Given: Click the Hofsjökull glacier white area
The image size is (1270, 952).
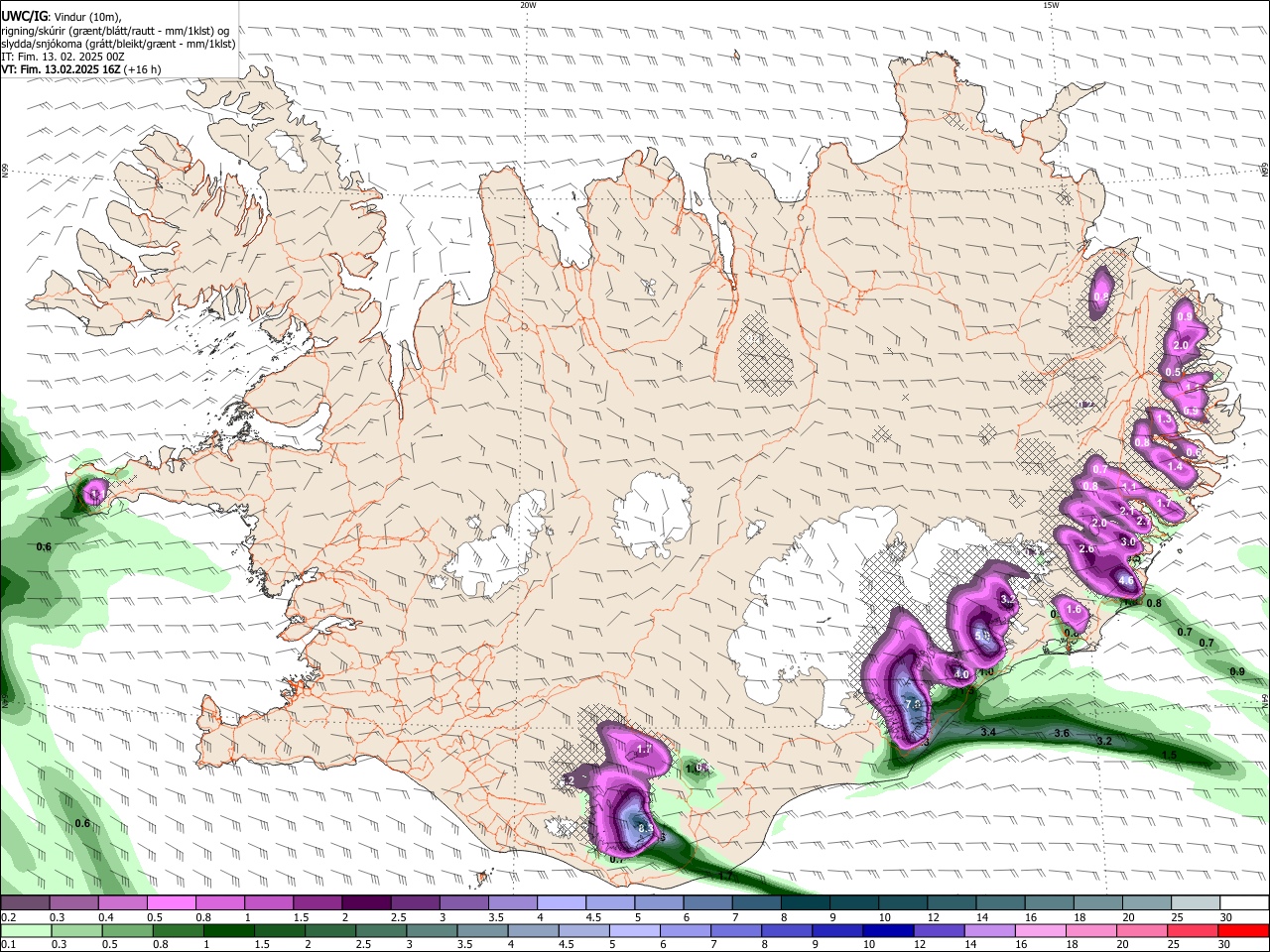Looking at the screenshot, I should click(652, 514).
